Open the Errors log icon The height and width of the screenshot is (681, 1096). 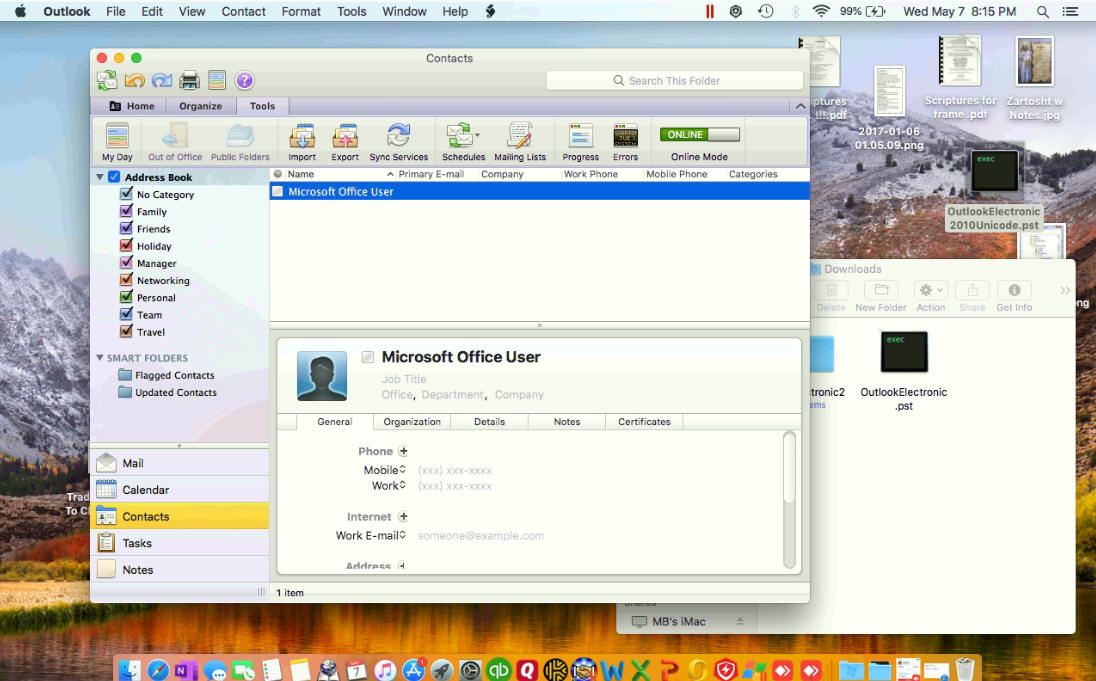point(626,142)
